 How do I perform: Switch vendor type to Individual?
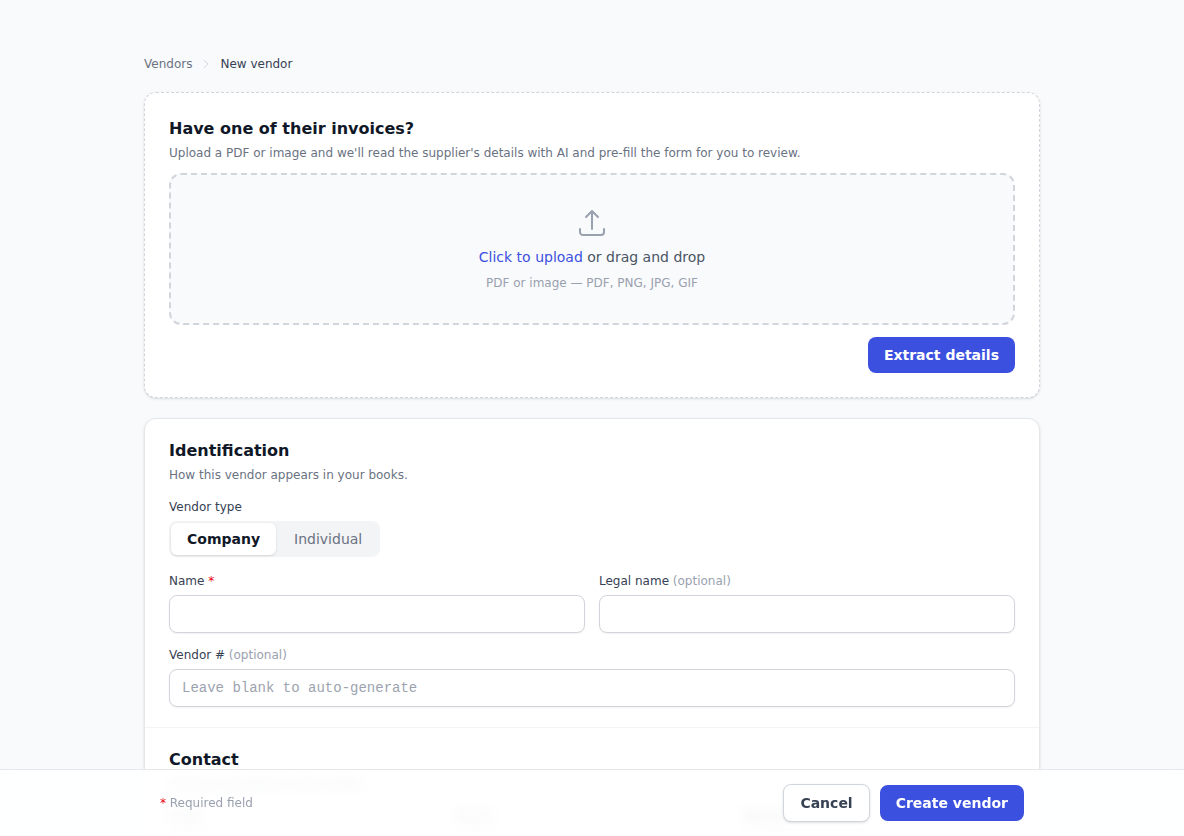[x=328, y=539]
